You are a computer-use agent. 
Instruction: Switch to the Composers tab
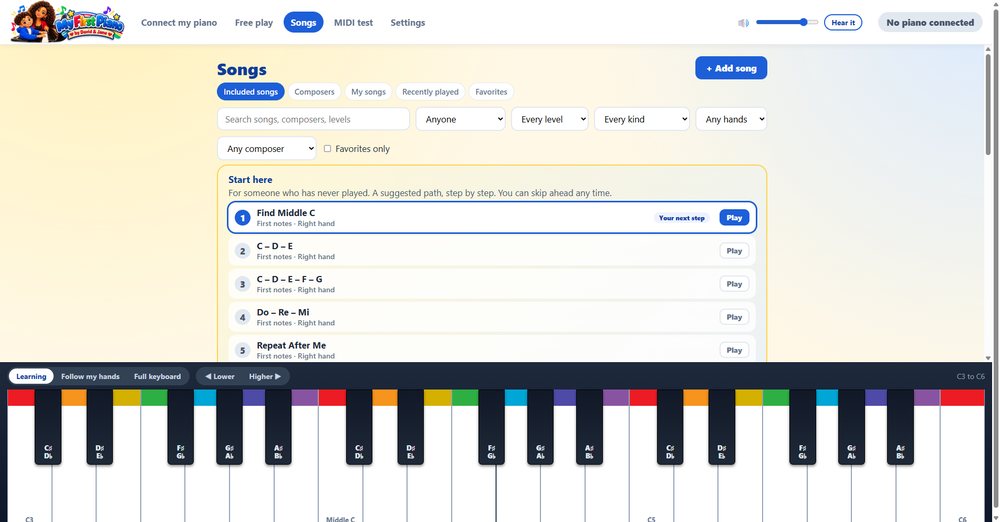(x=314, y=92)
